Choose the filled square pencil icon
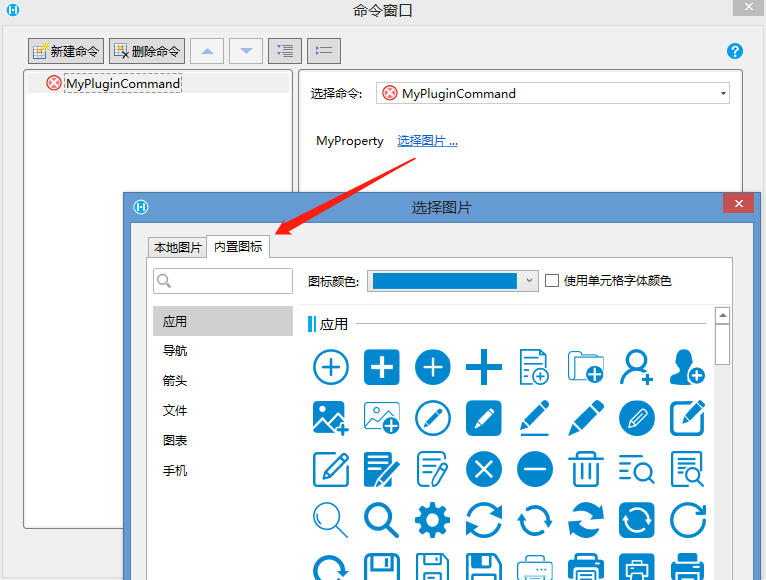This screenshot has width=766, height=580. point(484,418)
